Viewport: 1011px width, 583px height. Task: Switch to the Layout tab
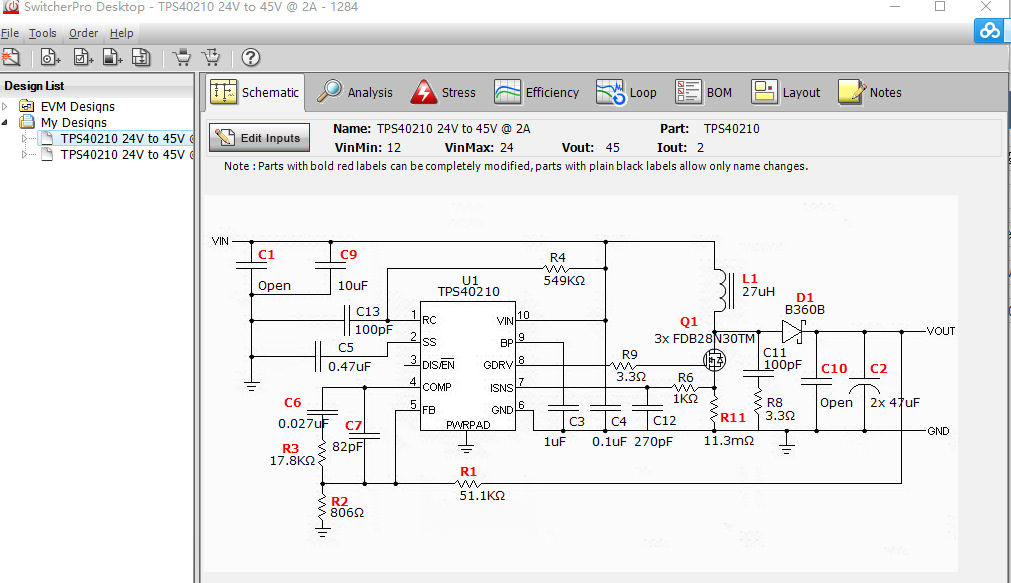click(786, 92)
